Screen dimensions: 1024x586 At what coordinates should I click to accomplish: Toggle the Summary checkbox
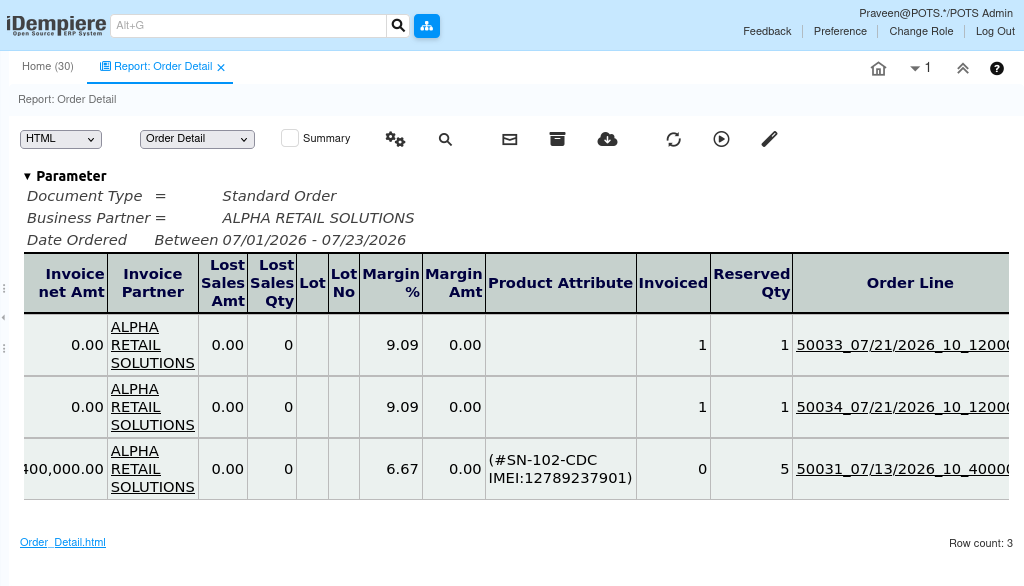tap(290, 138)
